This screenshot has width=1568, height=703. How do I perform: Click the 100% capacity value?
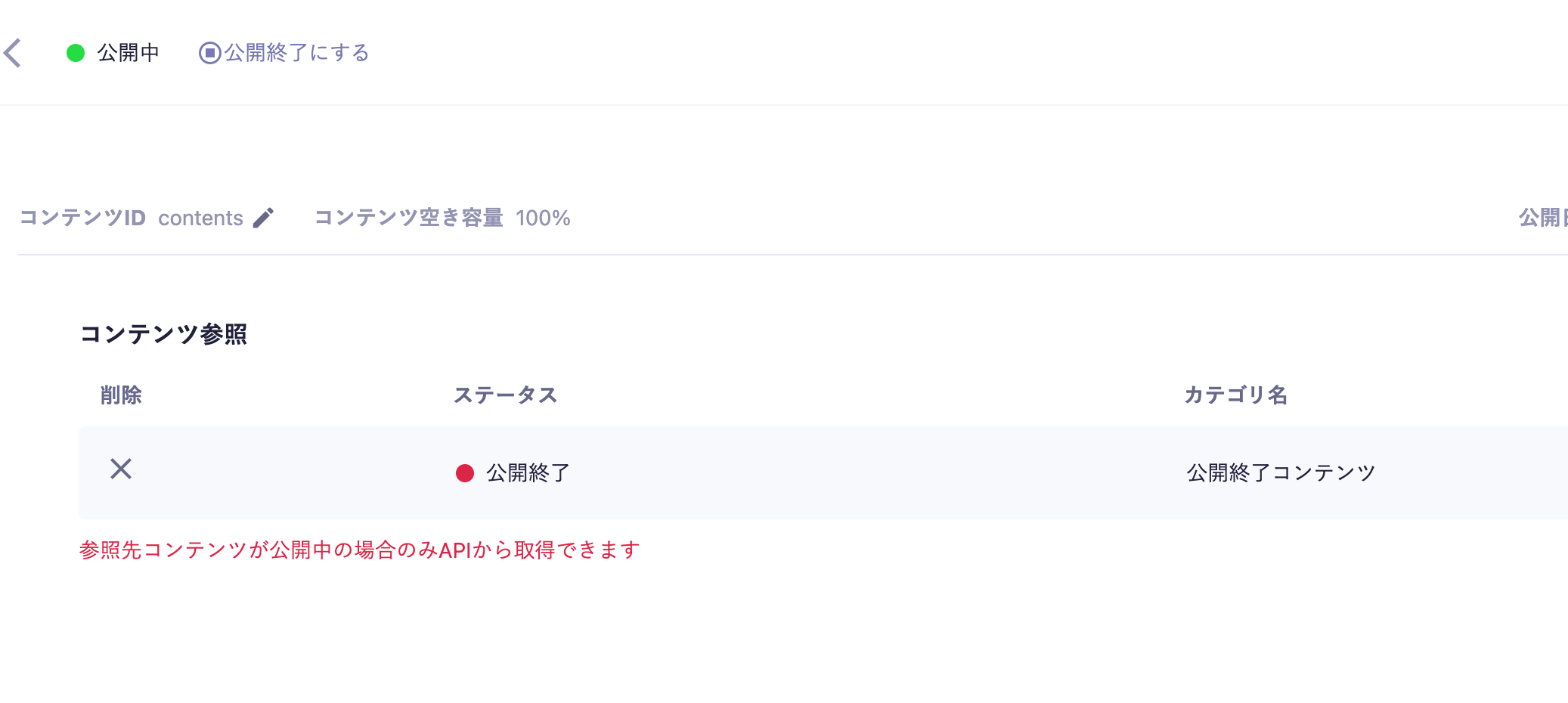(x=543, y=218)
